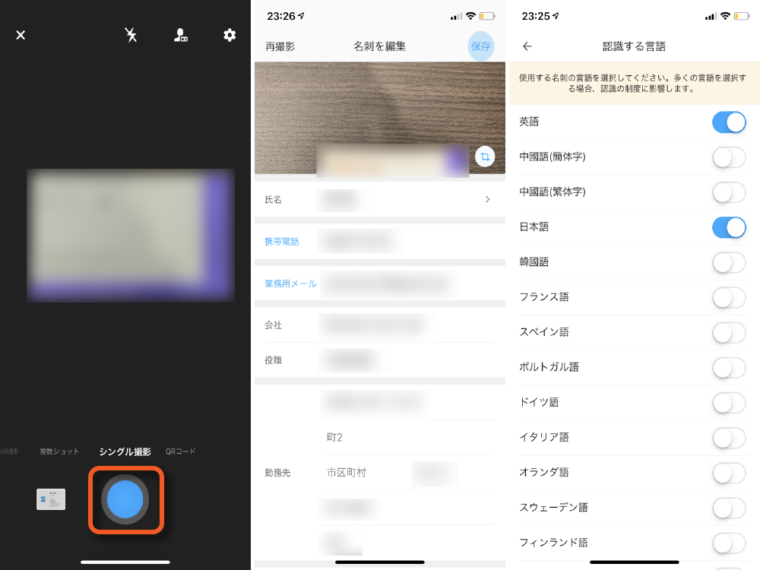760x570 pixels.
Task: Turn off the 日本語 language toggle
Action: pos(729,227)
